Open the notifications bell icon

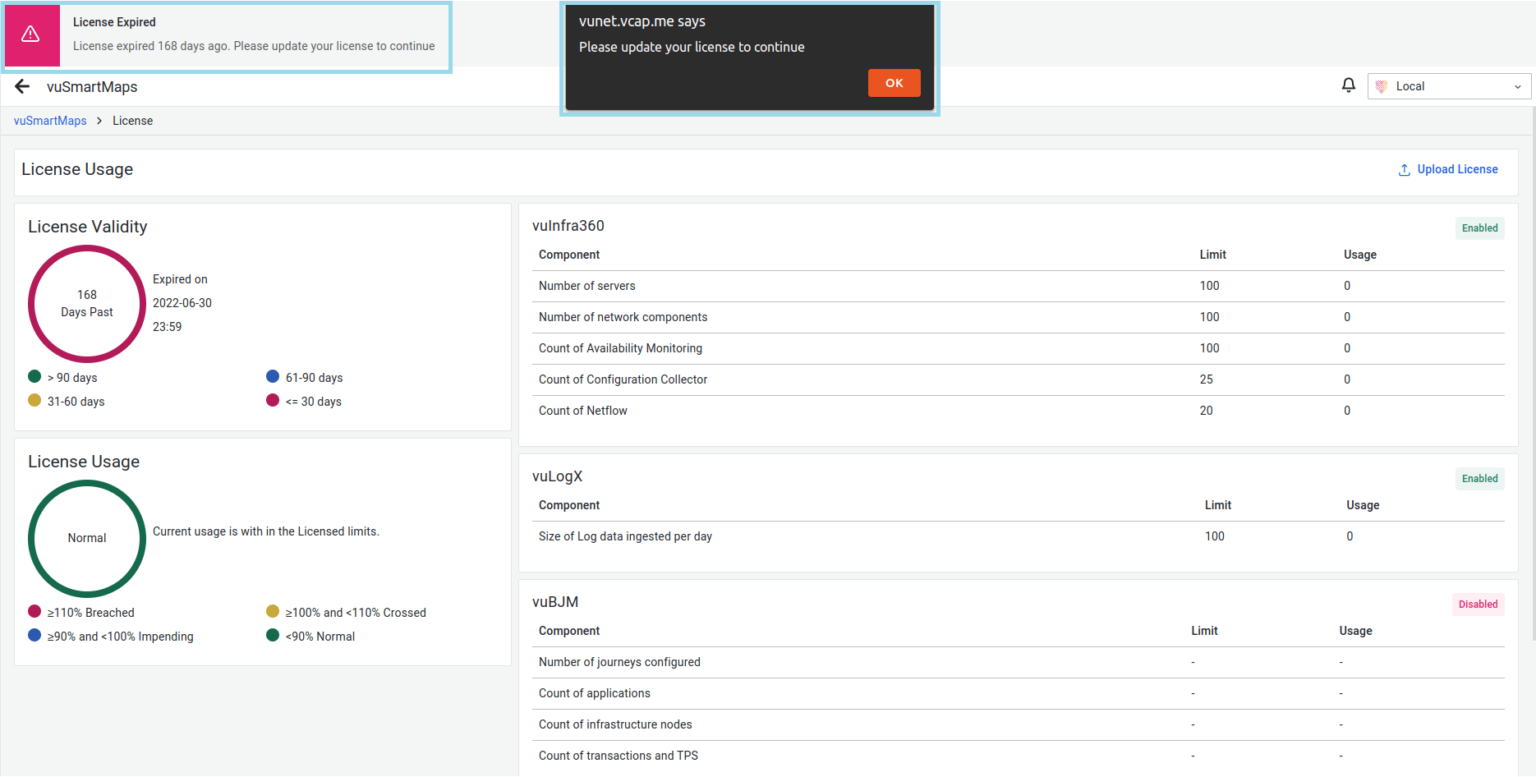coord(1348,86)
